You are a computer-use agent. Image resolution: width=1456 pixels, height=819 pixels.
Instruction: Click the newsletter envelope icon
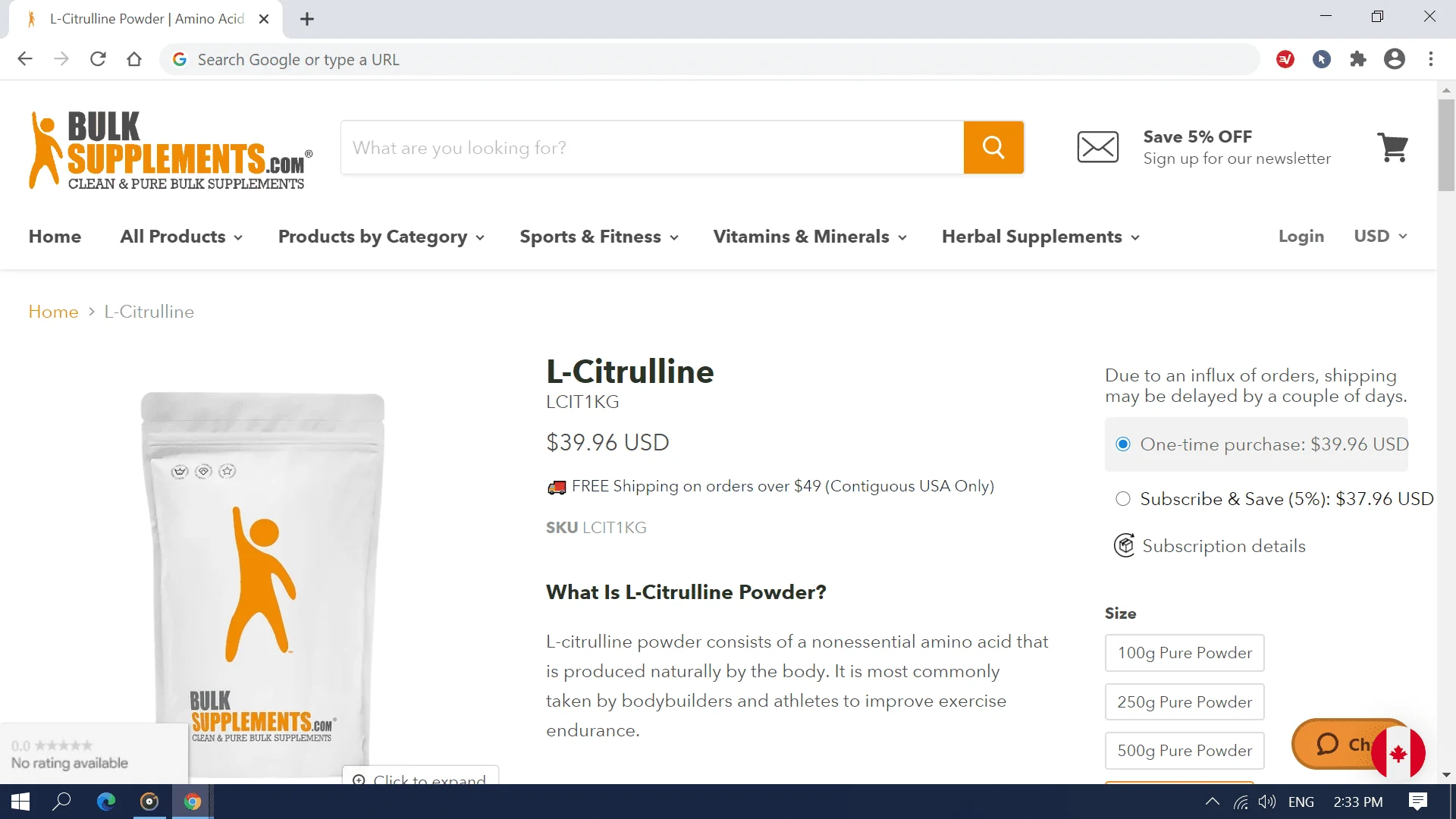1097,147
